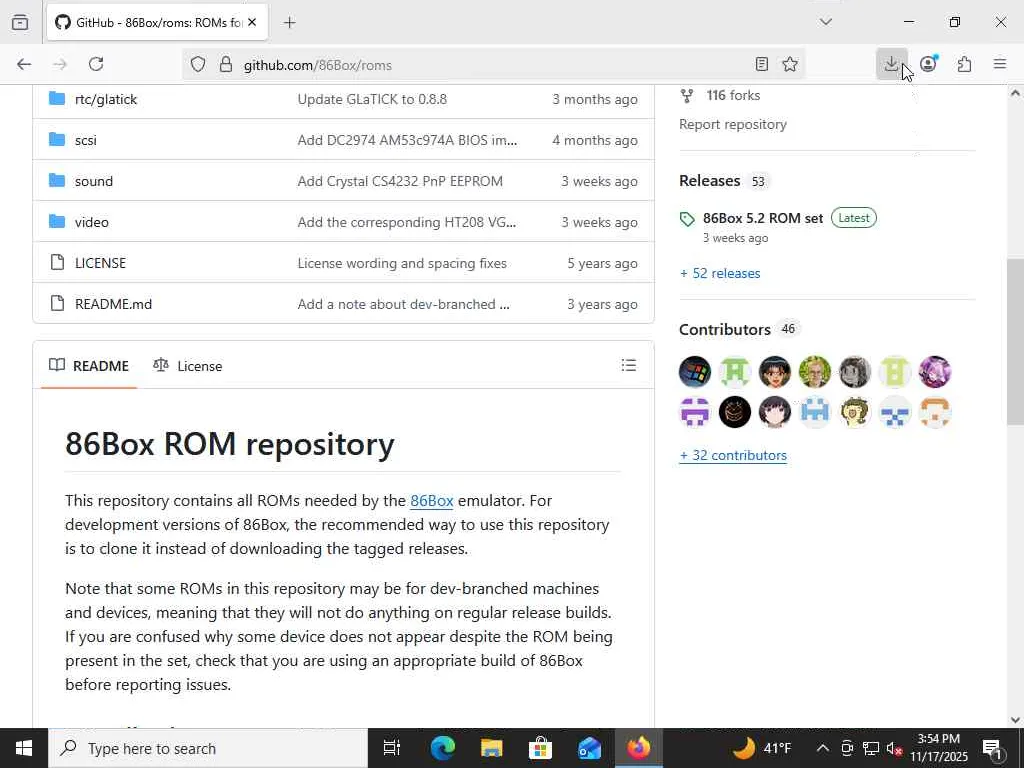The image size is (1024, 768).
Task: Follow the 86Box emulator link in README
Action: (x=432, y=501)
